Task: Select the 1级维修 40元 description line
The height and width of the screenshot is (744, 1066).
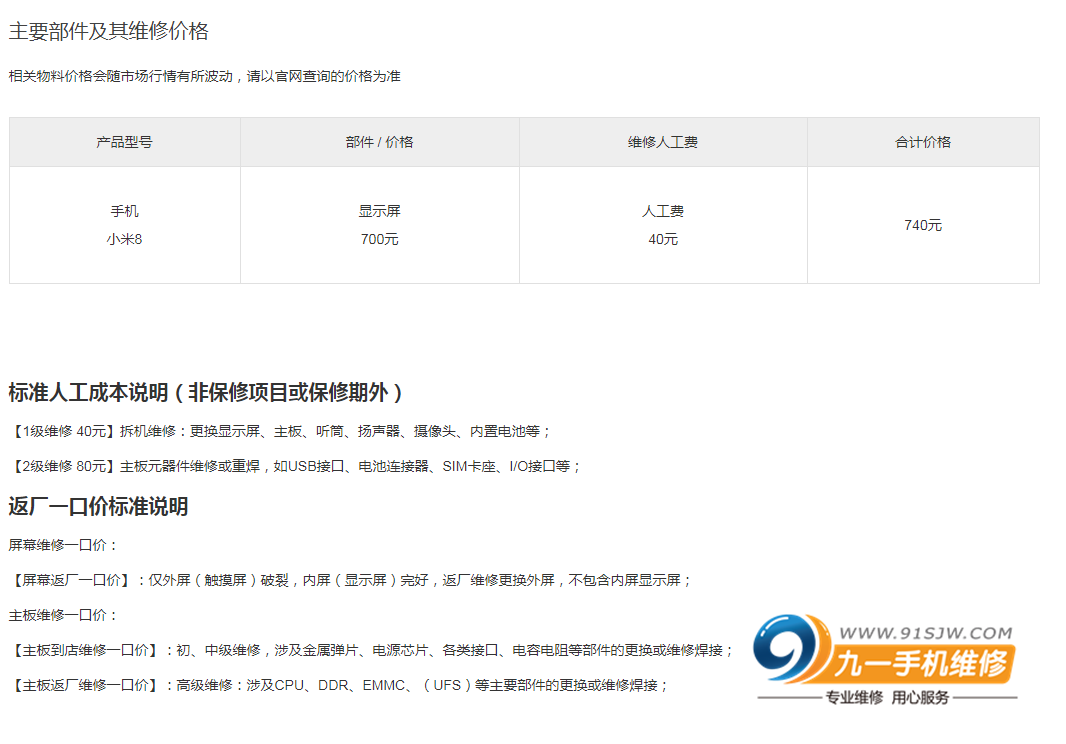Action: (x=279, y=431)
